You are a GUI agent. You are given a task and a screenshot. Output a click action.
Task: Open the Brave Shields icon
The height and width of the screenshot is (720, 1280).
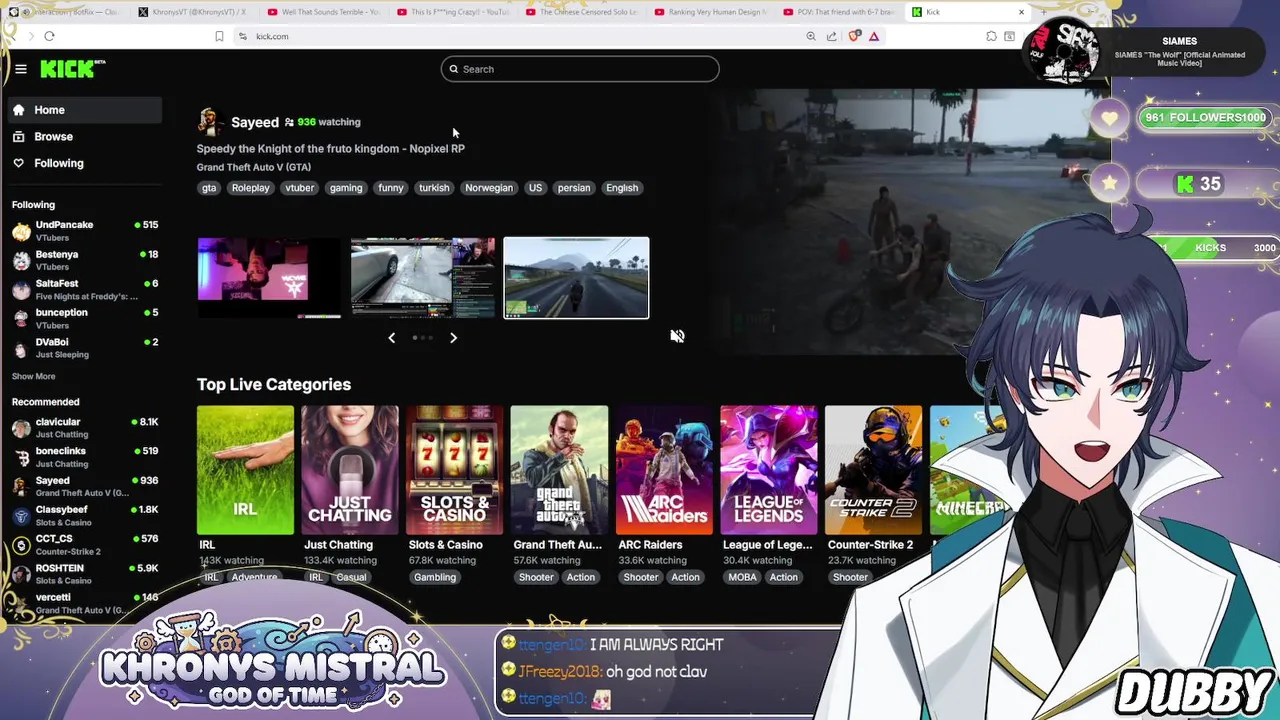853,36
